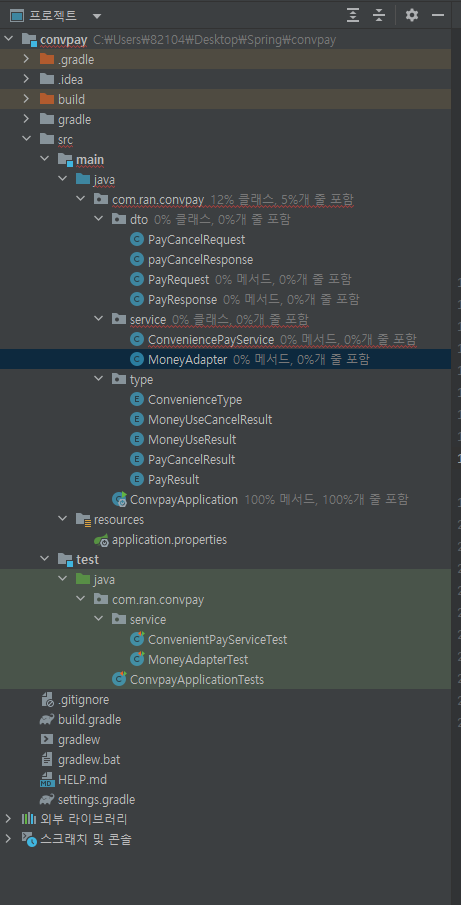461x905 pixels.
Task: Select the java folder under main
Action: pos(104,179)
